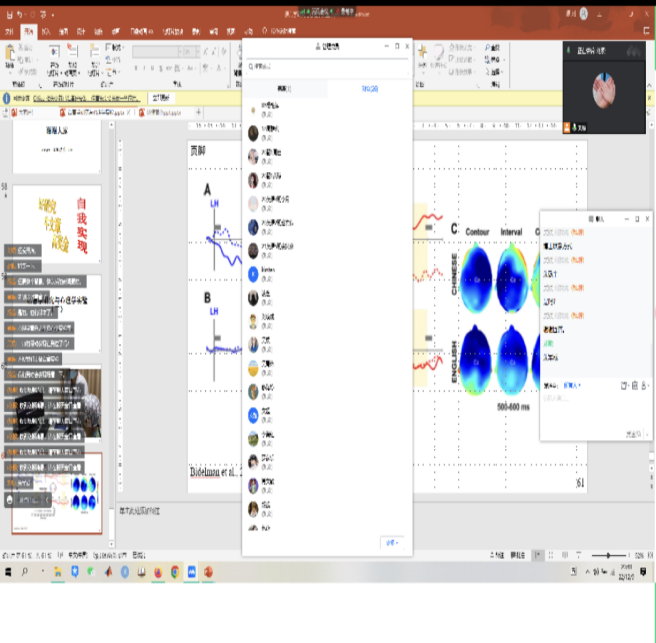Viewport: 656px width, 643px height.
Task: Adjust the zoom slider in the status bar
Action: click(608, 555)
